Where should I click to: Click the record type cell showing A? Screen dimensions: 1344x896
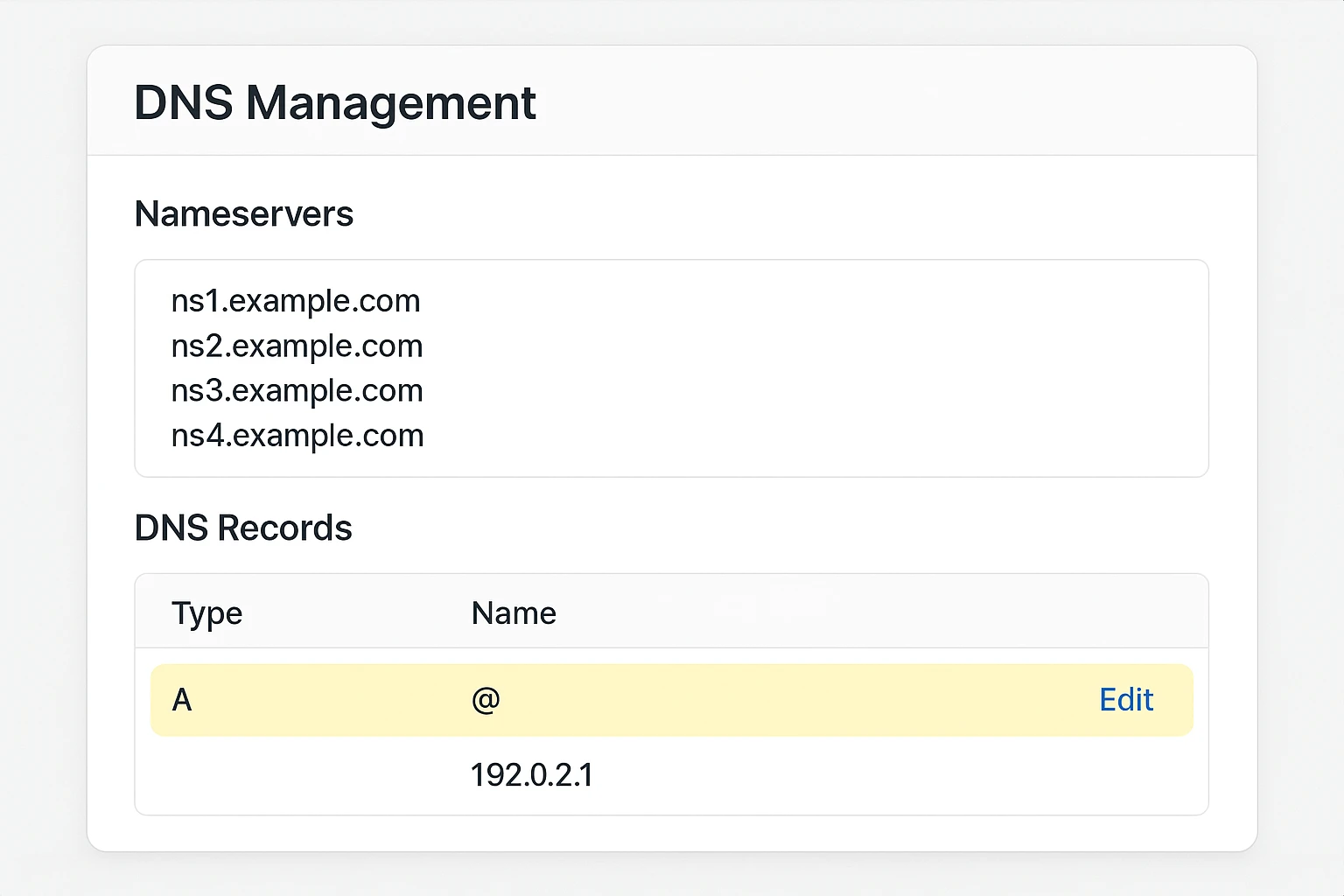coord(181,700)
